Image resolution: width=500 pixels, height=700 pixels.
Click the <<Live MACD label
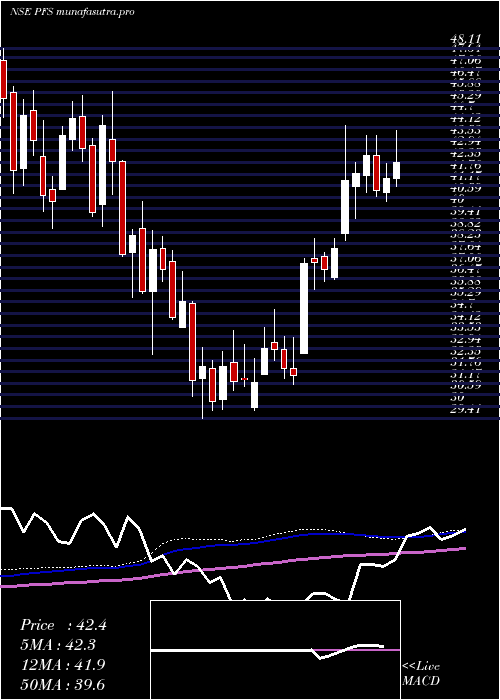point(421,674)
